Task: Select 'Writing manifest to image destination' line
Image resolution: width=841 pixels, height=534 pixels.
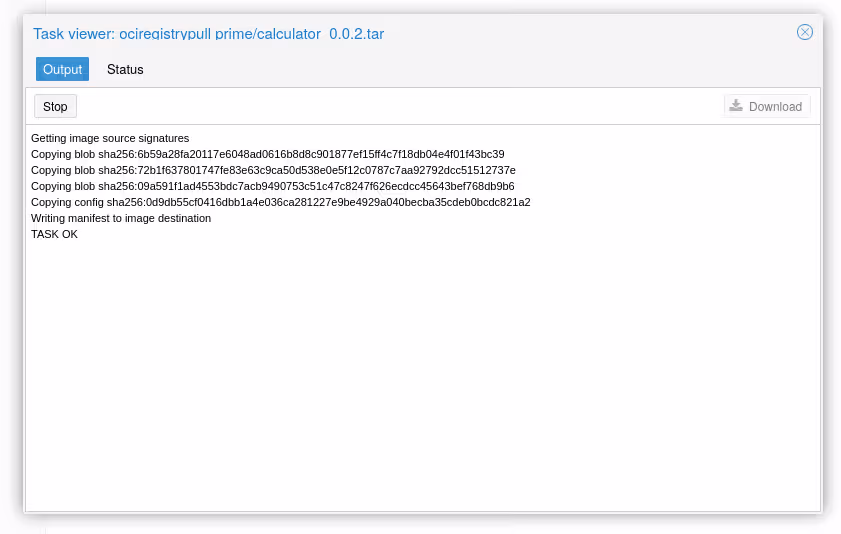Action: pyautogui.click(x=121, y=218)
